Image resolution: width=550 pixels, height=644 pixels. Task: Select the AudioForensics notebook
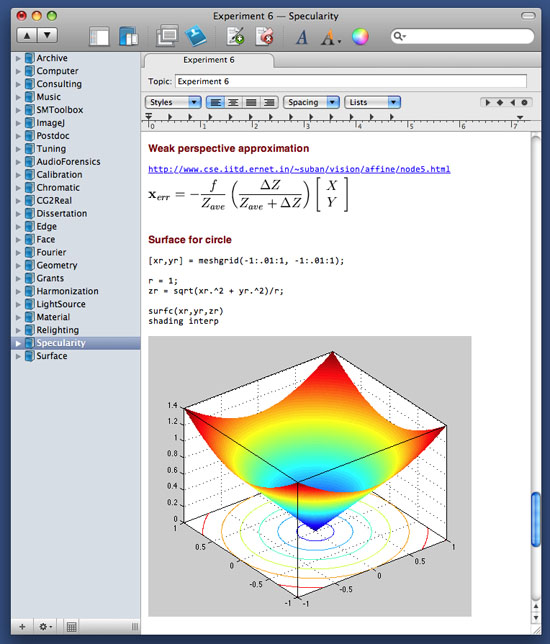tap(68, 162)
